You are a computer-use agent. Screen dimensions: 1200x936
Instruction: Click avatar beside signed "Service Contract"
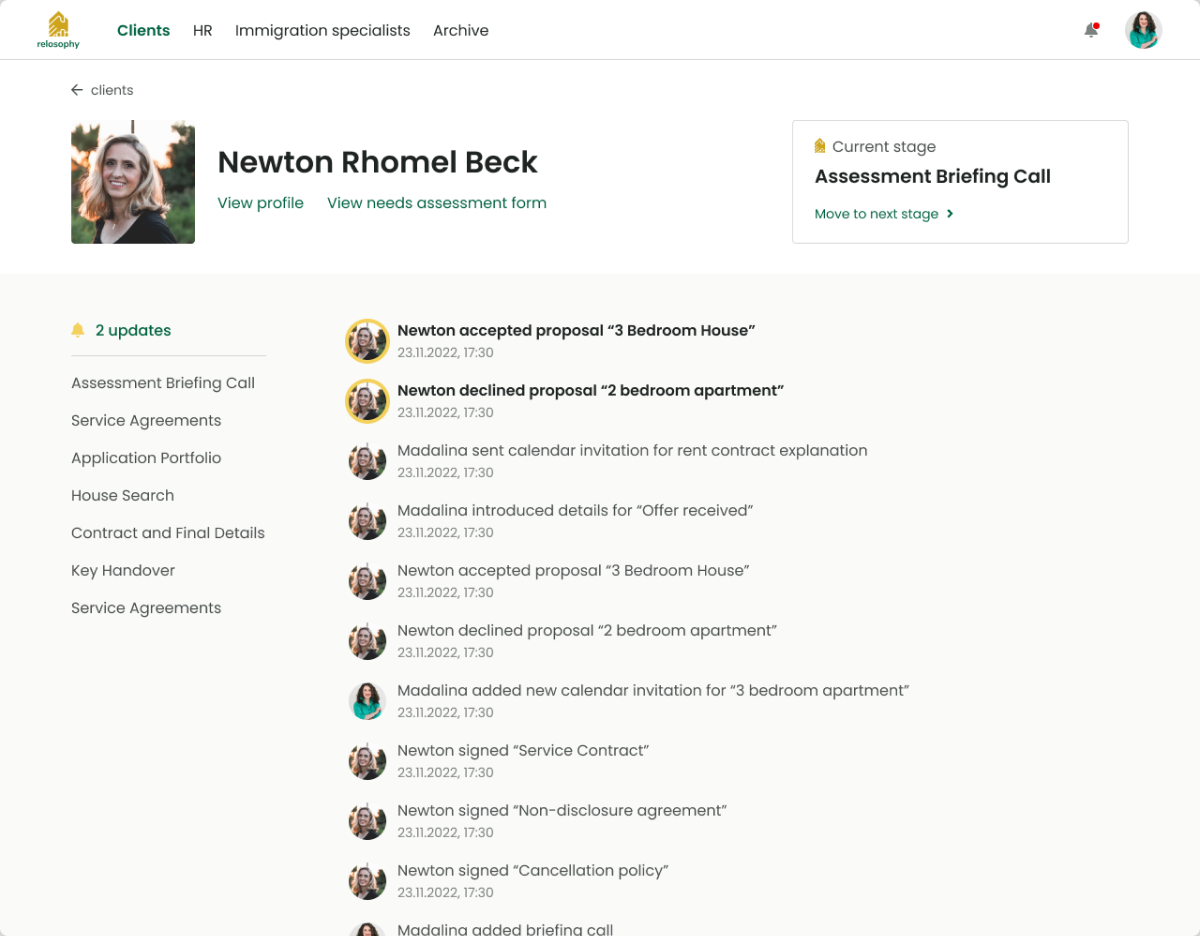click(x=367, y=761)
